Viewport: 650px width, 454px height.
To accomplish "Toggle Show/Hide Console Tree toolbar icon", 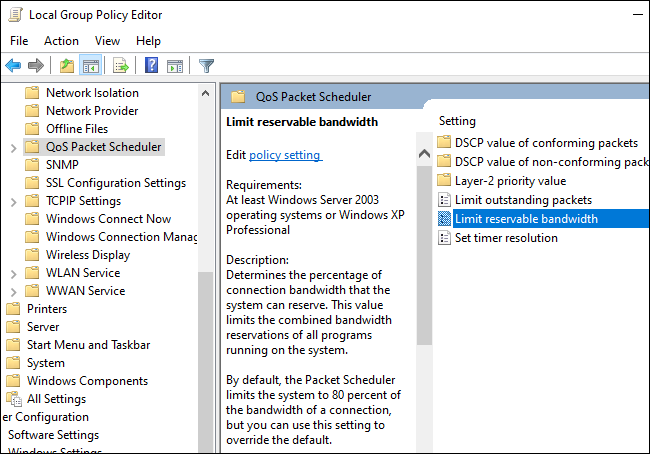I will point(90,66).
